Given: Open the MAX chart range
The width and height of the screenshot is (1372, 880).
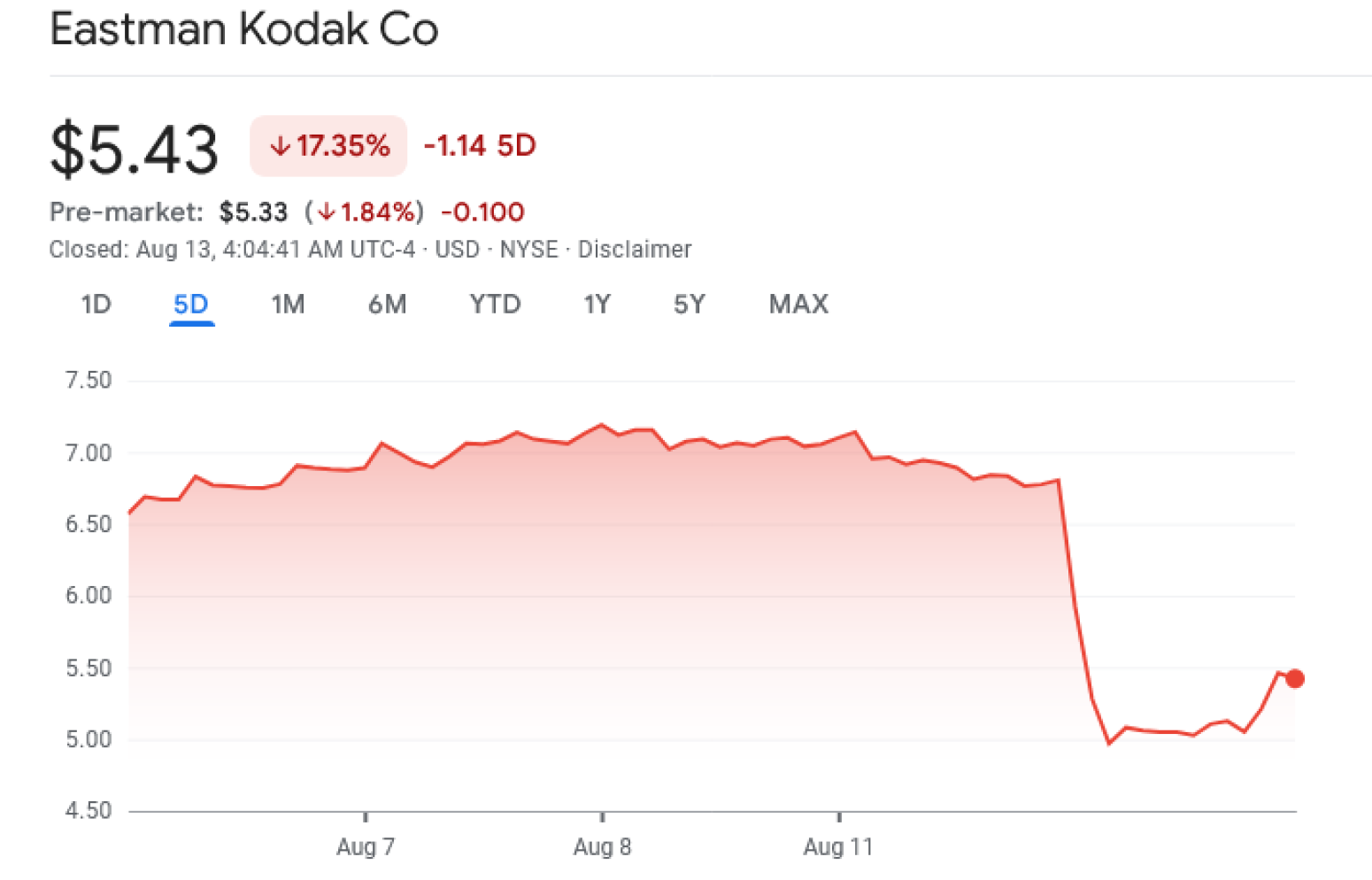Looking at the screenshot, I should click(798, 305).
